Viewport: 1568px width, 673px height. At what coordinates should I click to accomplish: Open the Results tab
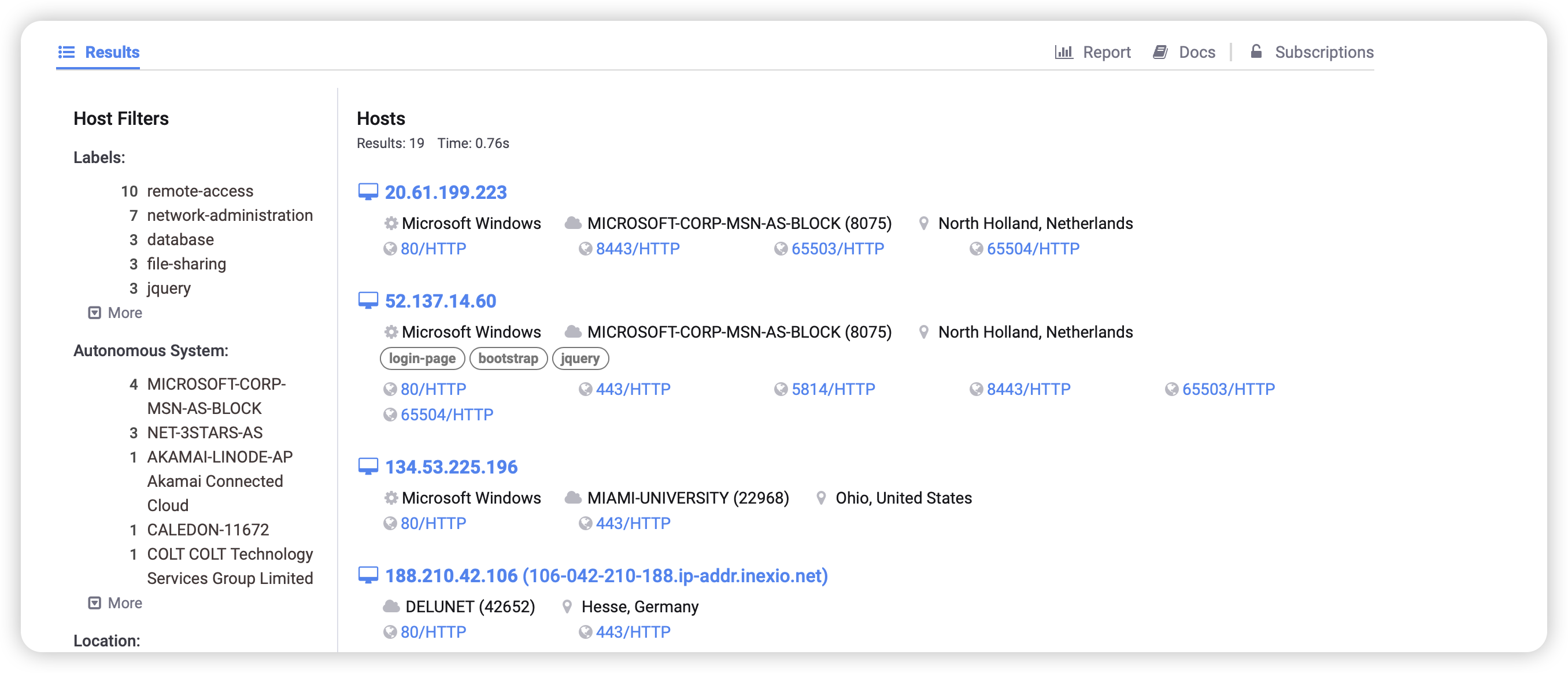point(112,53)
